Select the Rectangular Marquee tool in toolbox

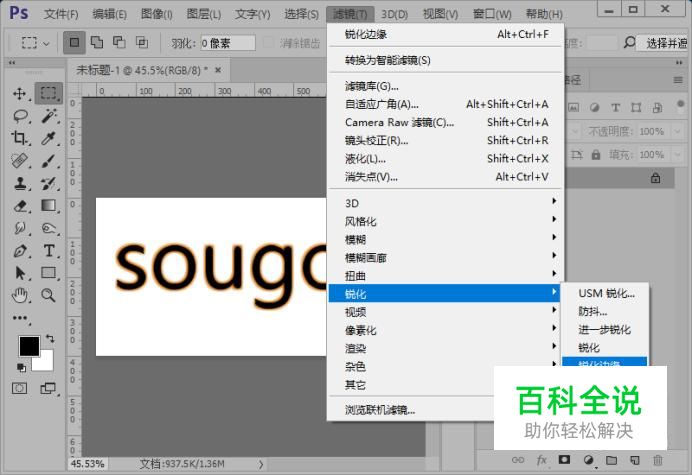coord(49,93)
